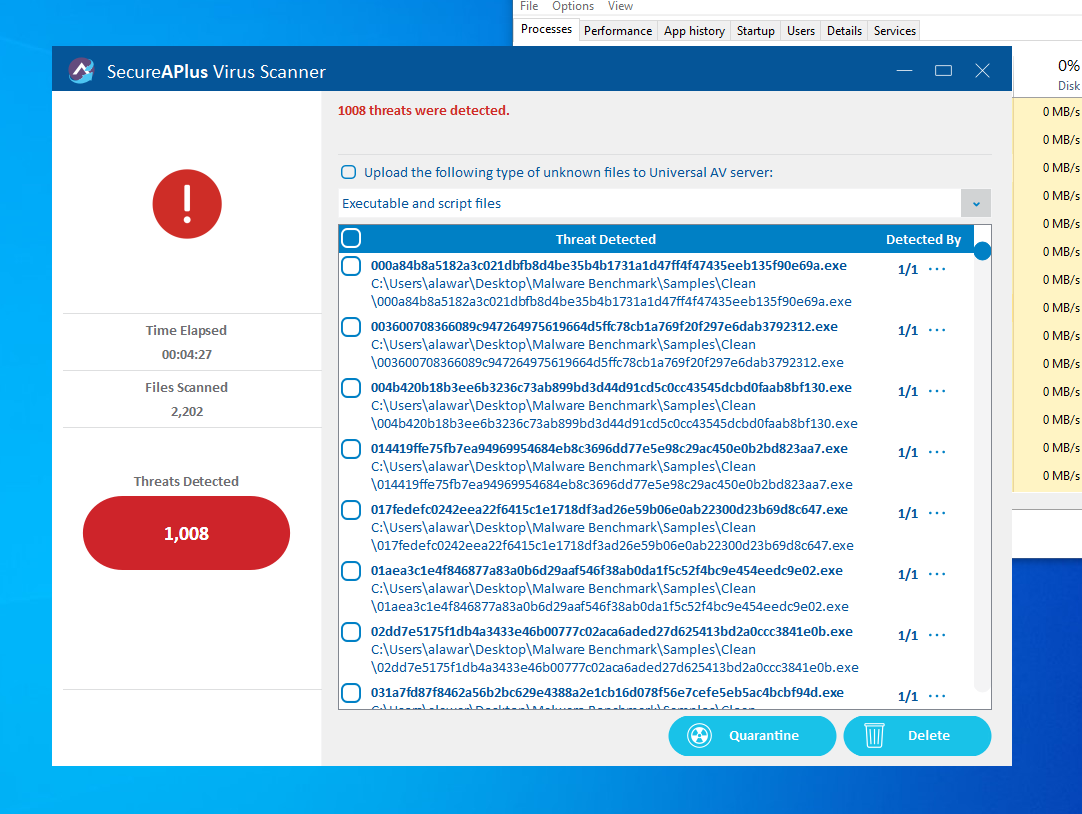This screenshot has width=1082, height=814.
Task: Open the Options menu in Task Manager
Action: point(573,6)
